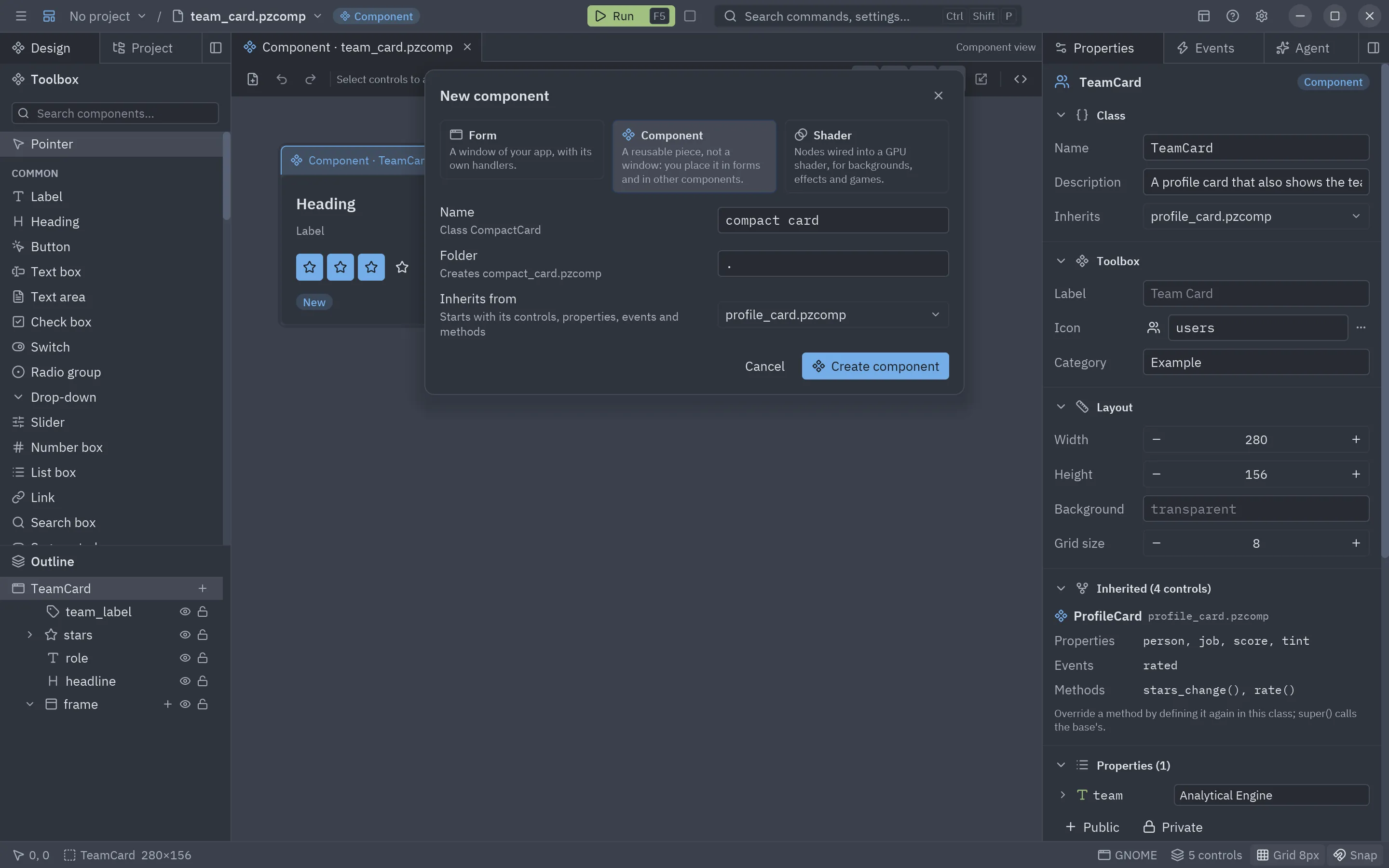Click the new file icon in toolbar
Image resolution: width=1389 pixels, height=868 pixels.
tap(253, 79)
